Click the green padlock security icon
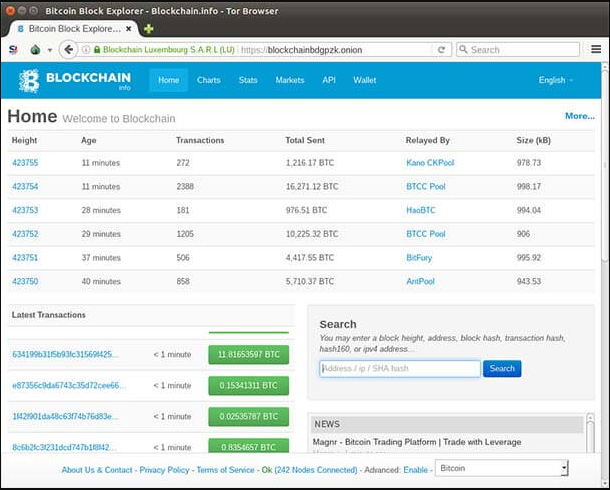Viewport: 610px width, 490px height. [x=97, y=50]
